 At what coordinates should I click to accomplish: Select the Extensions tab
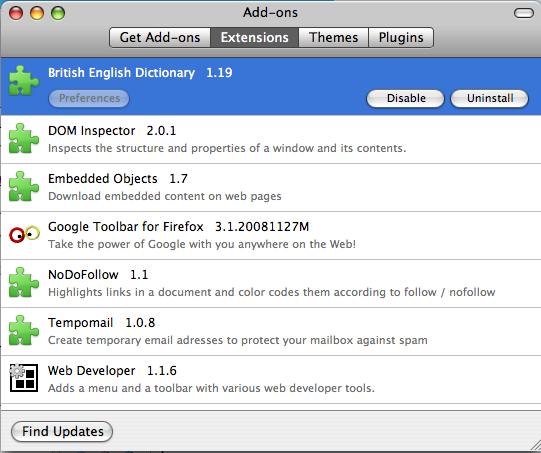[255, 38]
